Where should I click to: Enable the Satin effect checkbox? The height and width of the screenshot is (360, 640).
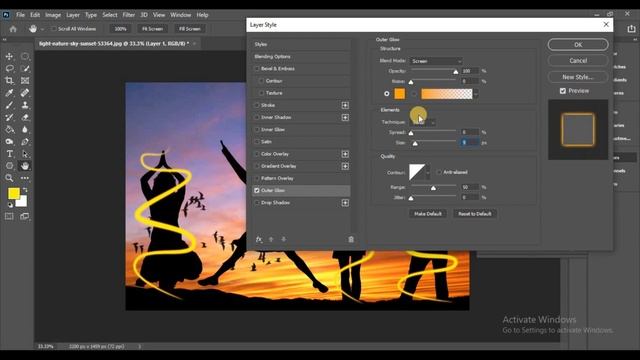[257, 142]
